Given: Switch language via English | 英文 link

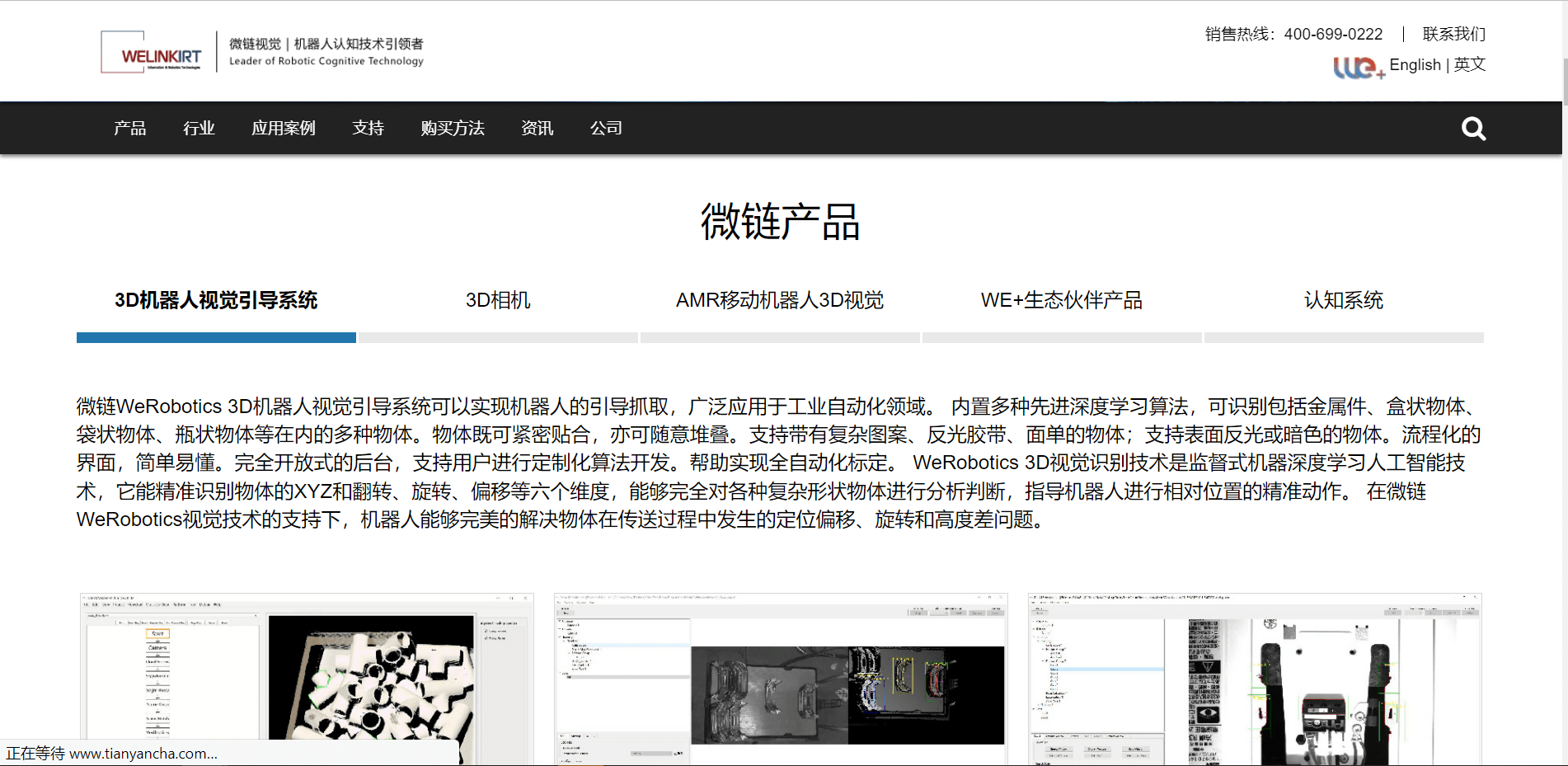Looking at the screenshot, I should pyautogui.click(x=1437, y=64).
